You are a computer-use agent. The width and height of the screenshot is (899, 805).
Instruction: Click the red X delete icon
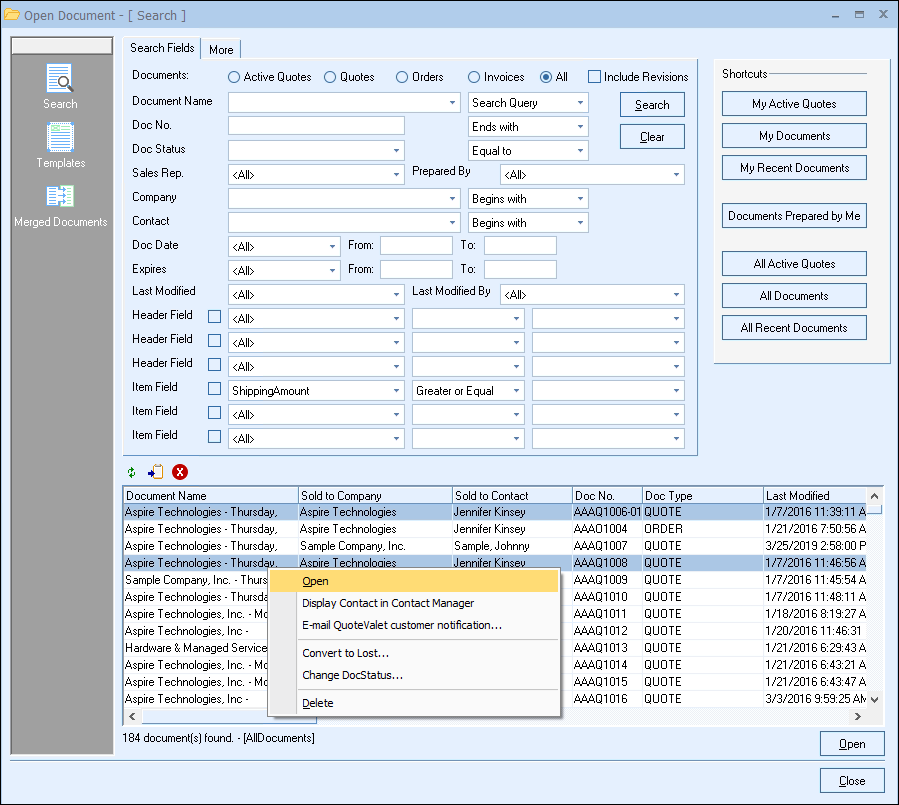click(180, 472)
